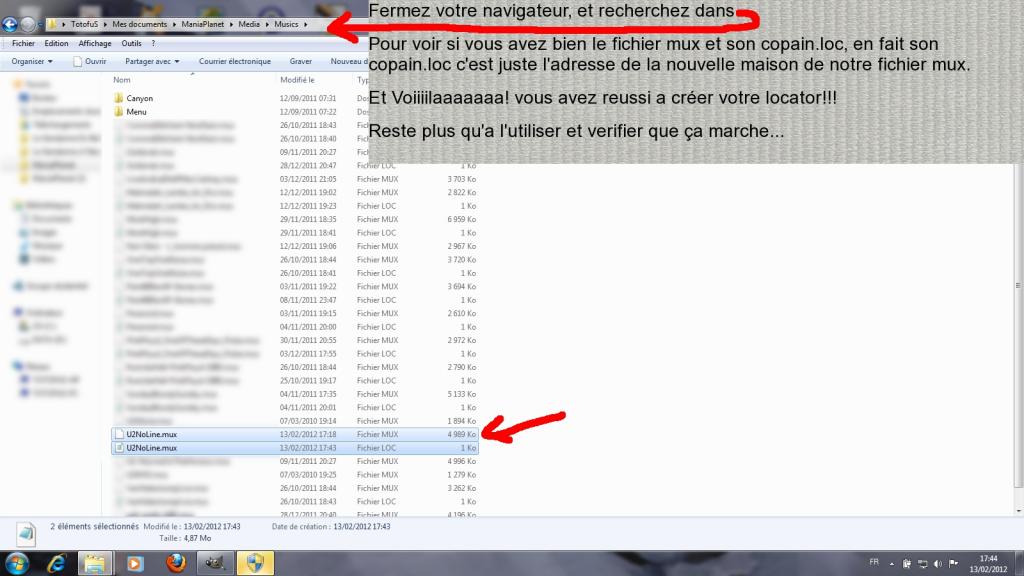This screenshot has width=1024, height=576.
Task: Click the FR language indicator
Action: (x=874, y=562)
